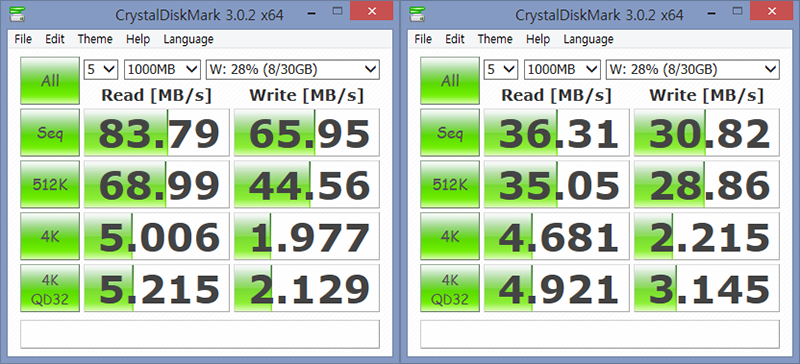This screenshot has width=800, height=364.
Task: Open test count dropdown (5) in right window
Action: (x=501, y=69)
